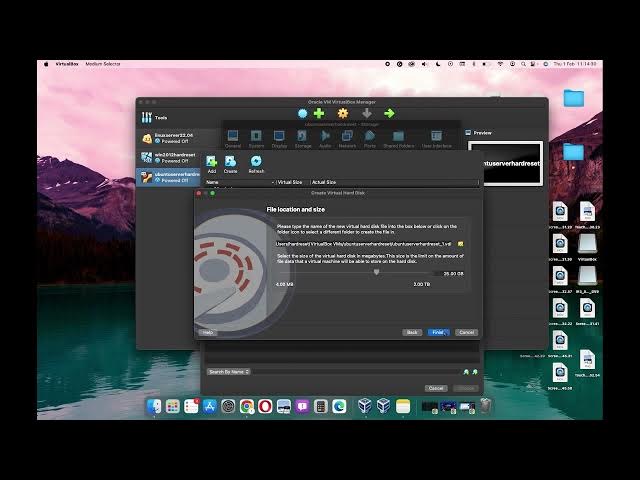Select the win2012hardreset virtual machine

click(x=169, y=158)
